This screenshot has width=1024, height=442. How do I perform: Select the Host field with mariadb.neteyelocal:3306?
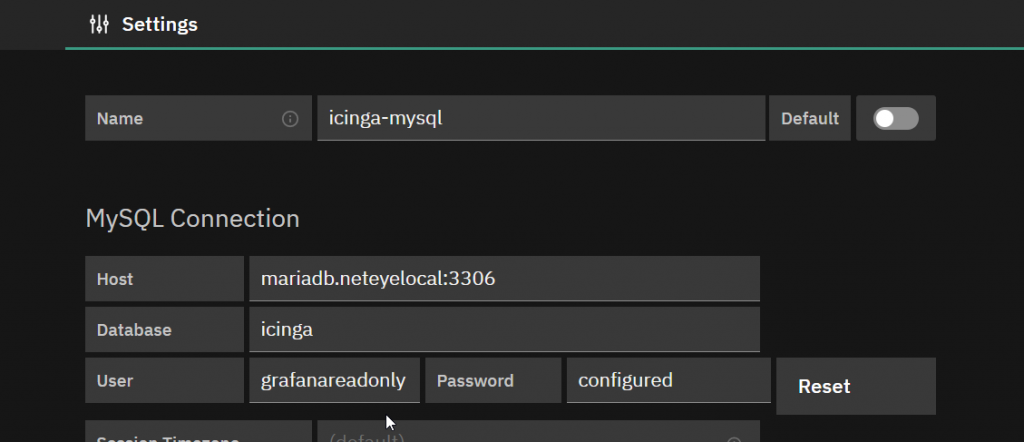click(504, 279)
